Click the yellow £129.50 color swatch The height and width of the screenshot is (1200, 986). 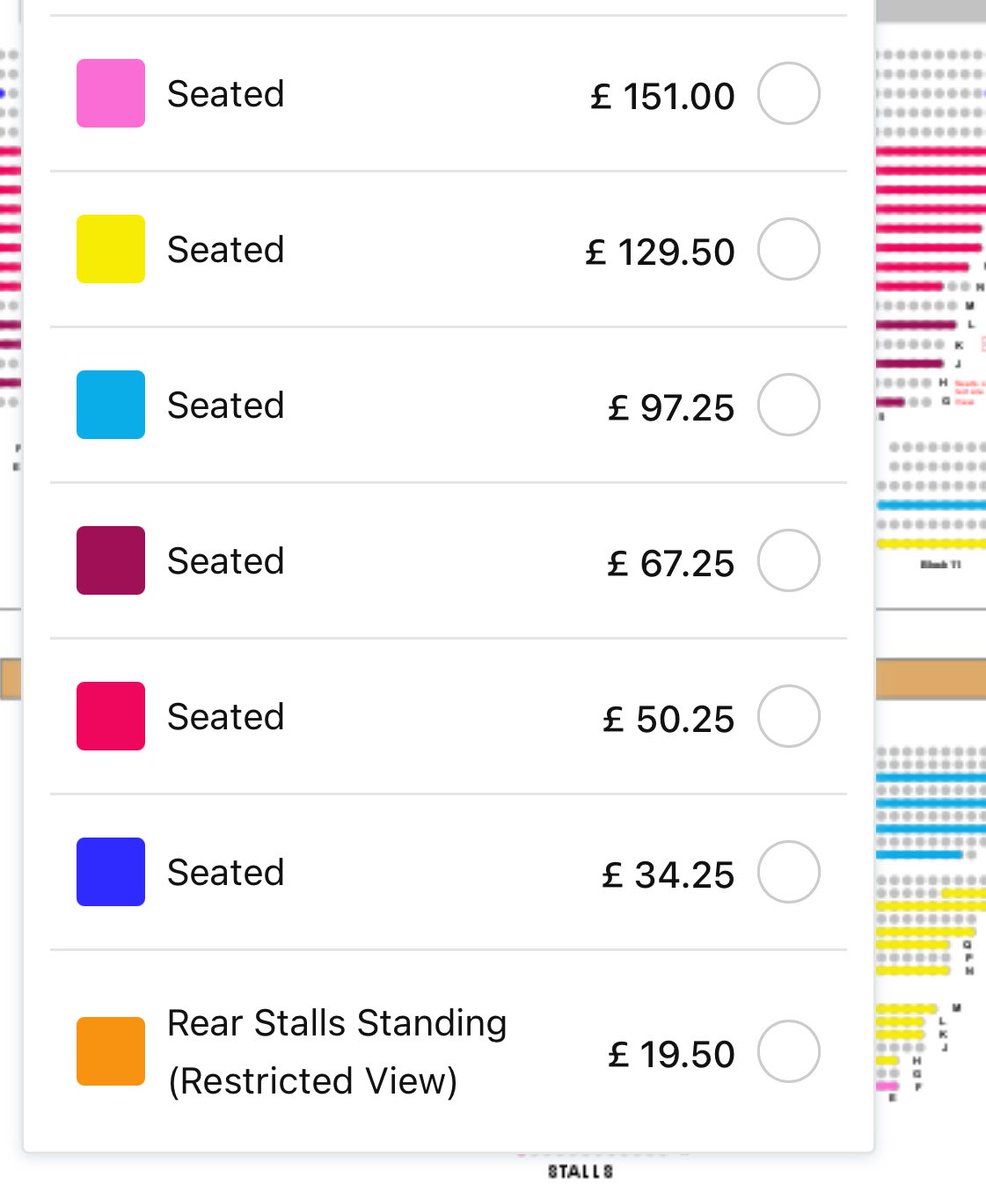pos(111,250)
